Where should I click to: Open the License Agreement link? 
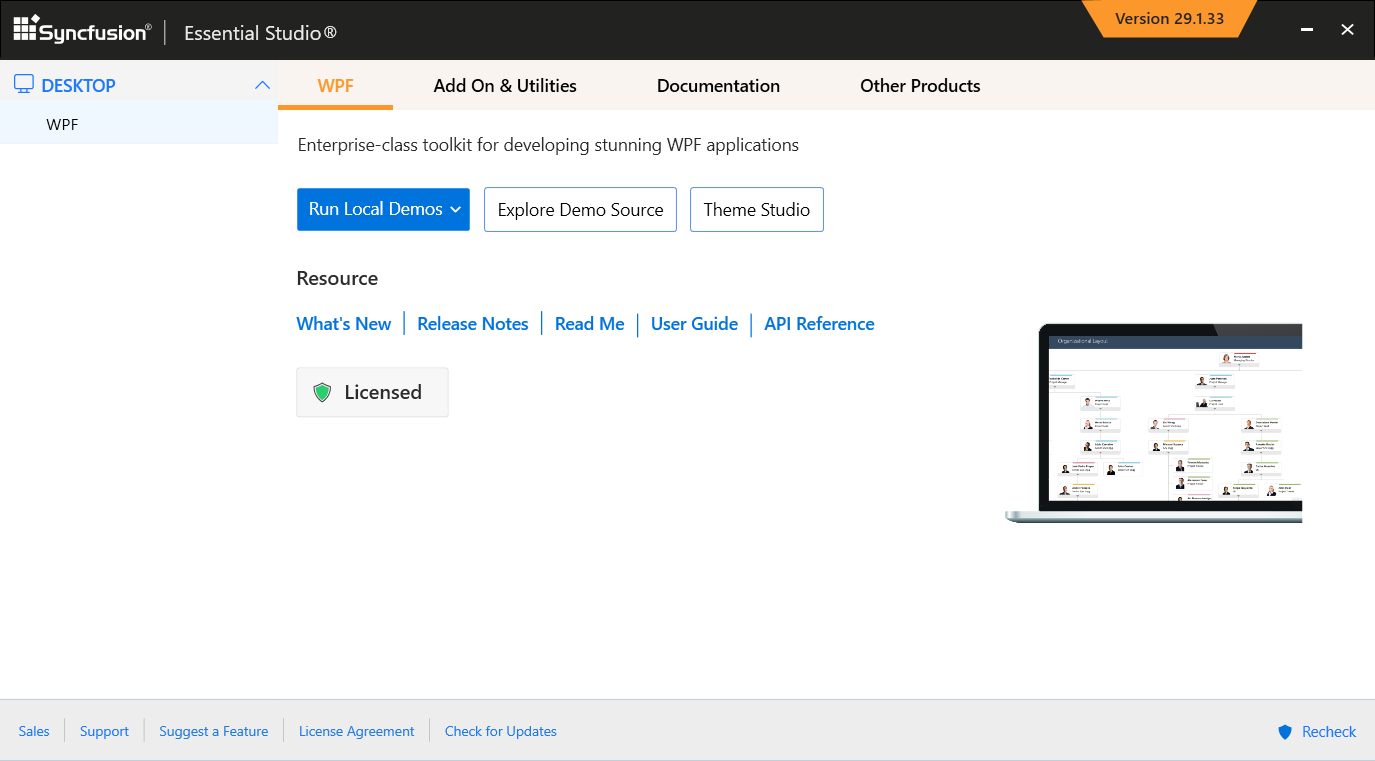click(x=356, y=731)
